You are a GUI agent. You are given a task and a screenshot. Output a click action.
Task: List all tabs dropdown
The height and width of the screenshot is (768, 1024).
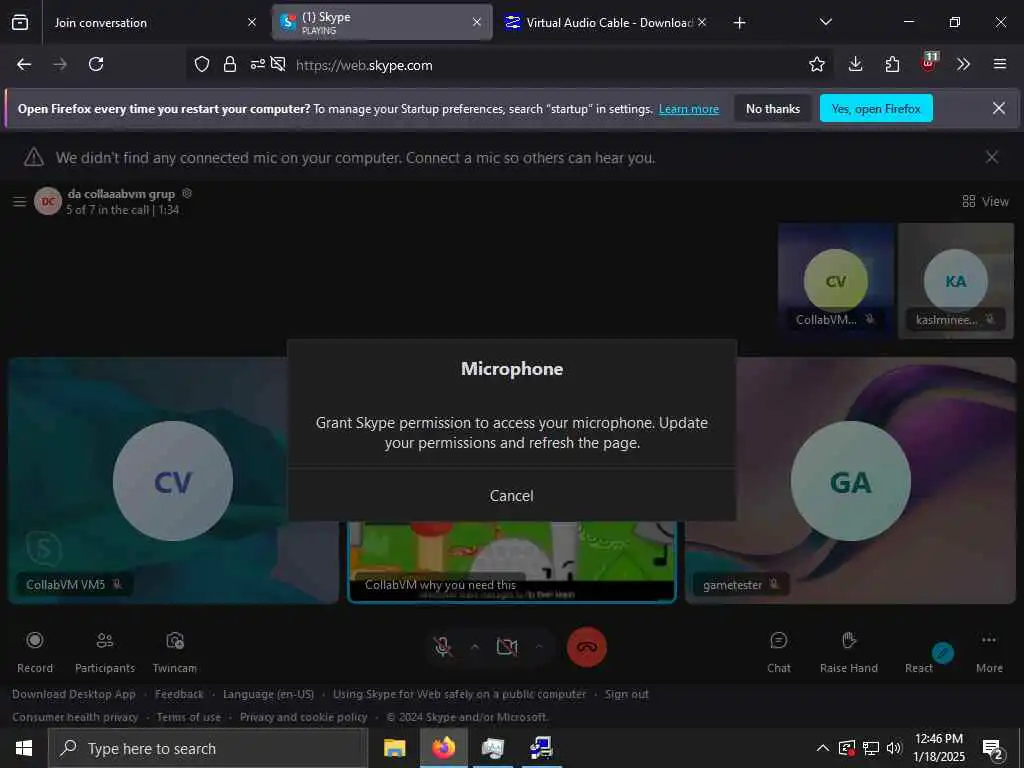[x=825, y=22]
